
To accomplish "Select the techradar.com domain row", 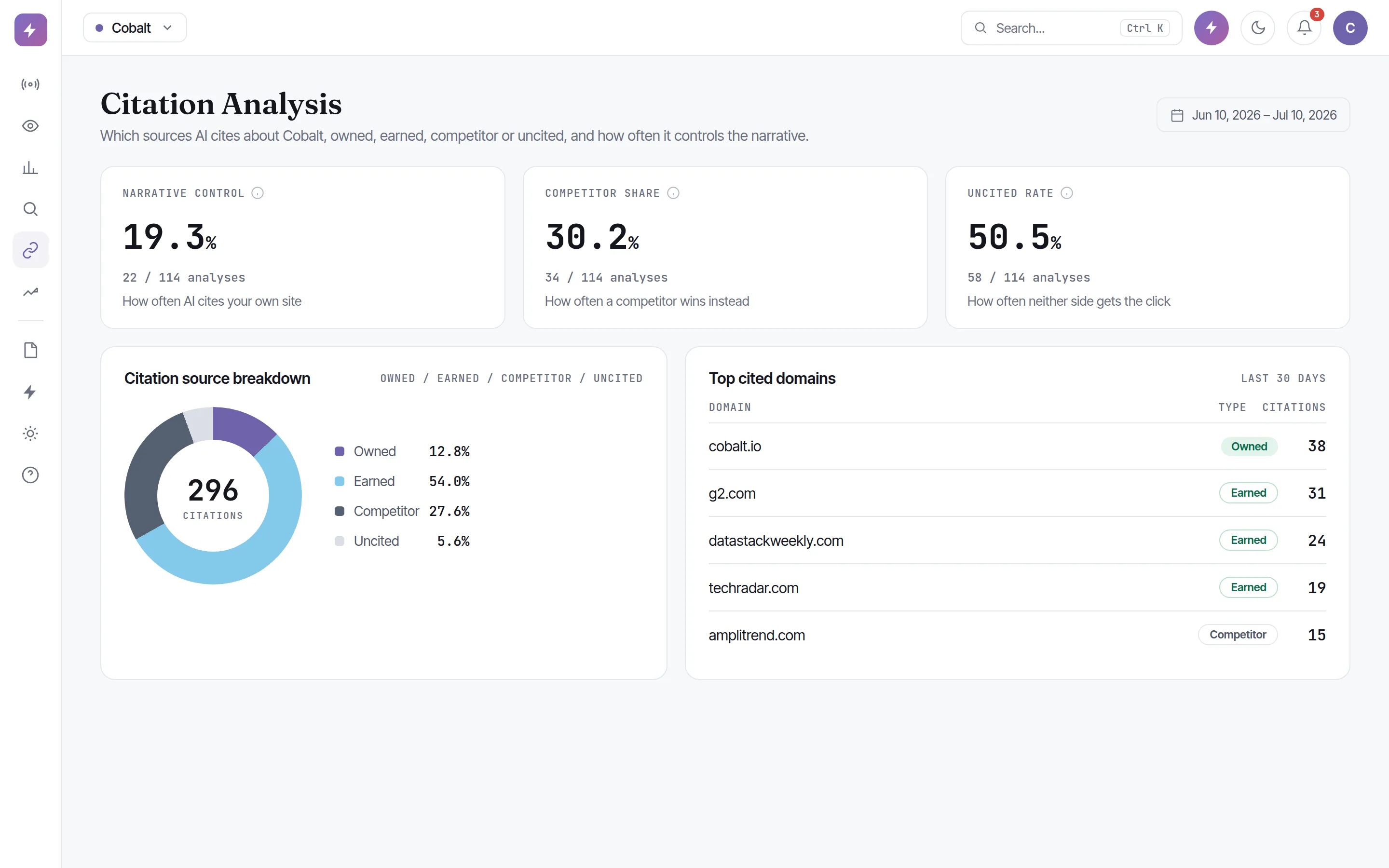I will (1017, 587).
